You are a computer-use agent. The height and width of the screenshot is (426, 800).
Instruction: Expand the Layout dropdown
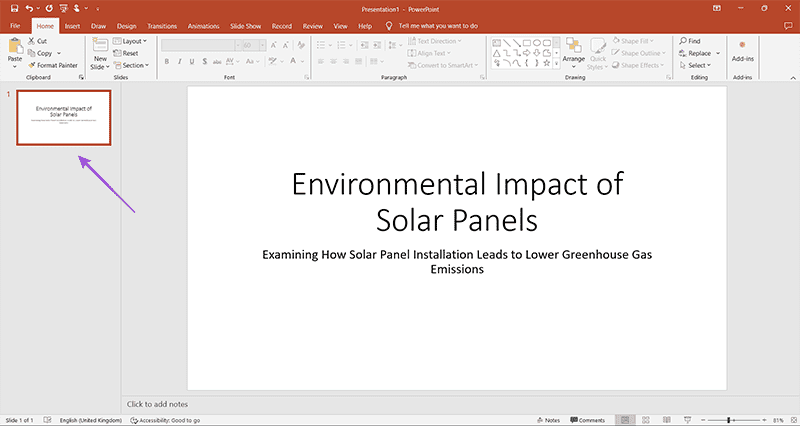coord(133,41)
